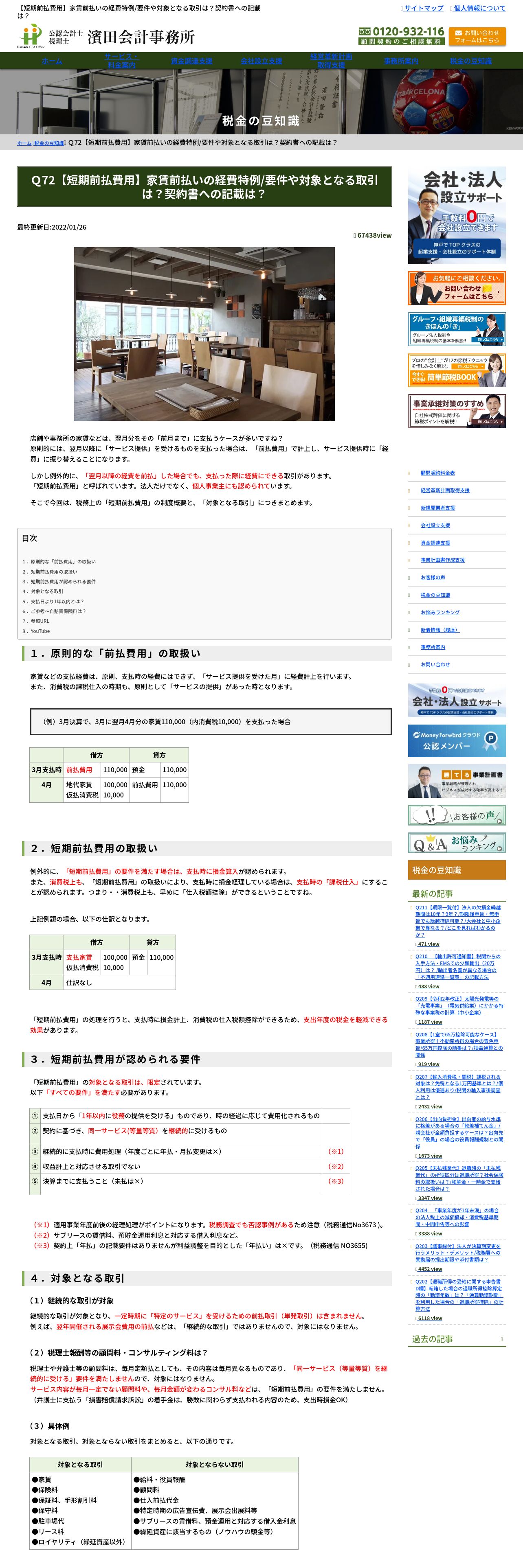Viewport: 523px width, 1568px height.
Task: Open sidebar list 税金の豆知識 link
Action: pyautogui.click(x=435, y=595)
